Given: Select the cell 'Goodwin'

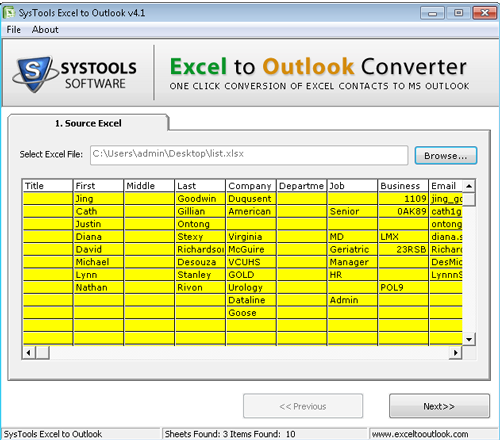Looking at the screenshot, I should (200, 199).
